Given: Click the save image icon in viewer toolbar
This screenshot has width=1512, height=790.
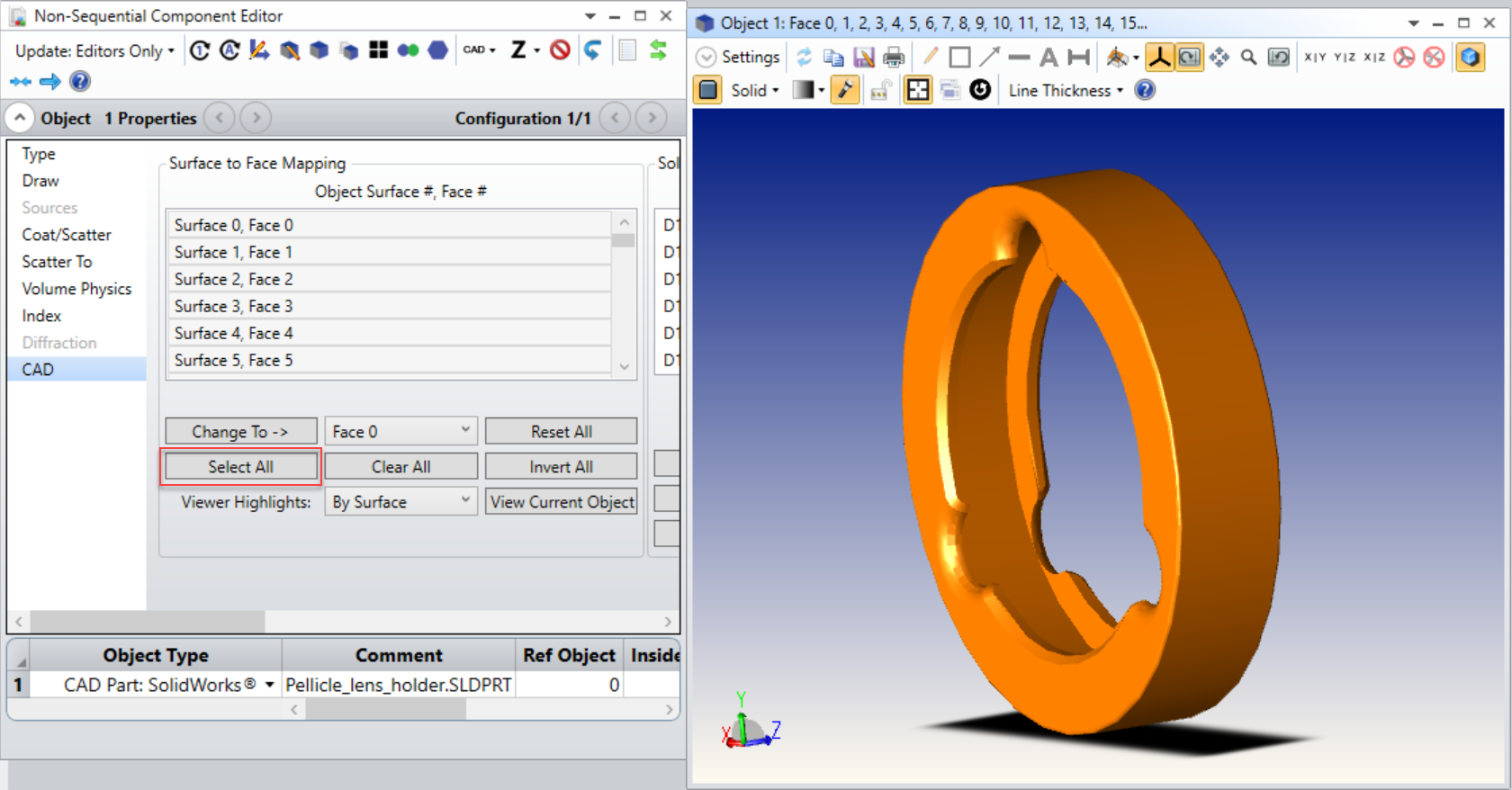Looking at the screenshot, I should (x=864, y=58).
